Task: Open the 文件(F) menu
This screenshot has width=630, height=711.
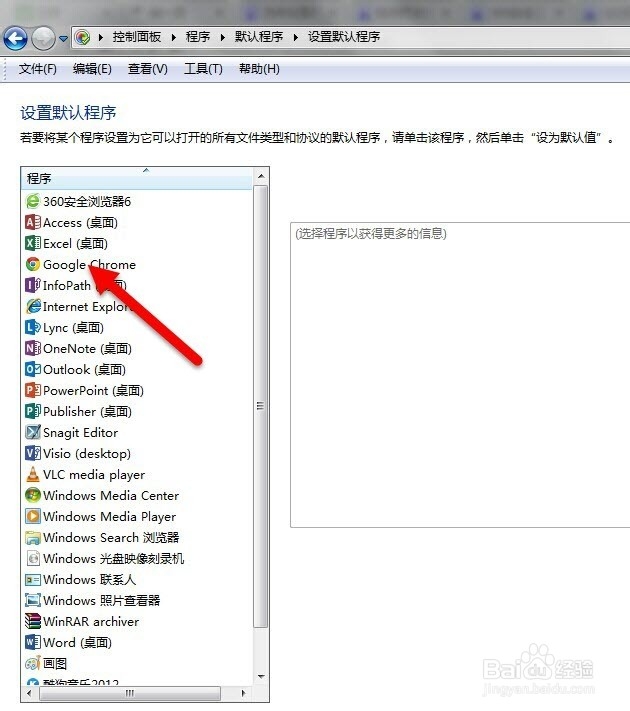Action: click(x=38, y=69)
